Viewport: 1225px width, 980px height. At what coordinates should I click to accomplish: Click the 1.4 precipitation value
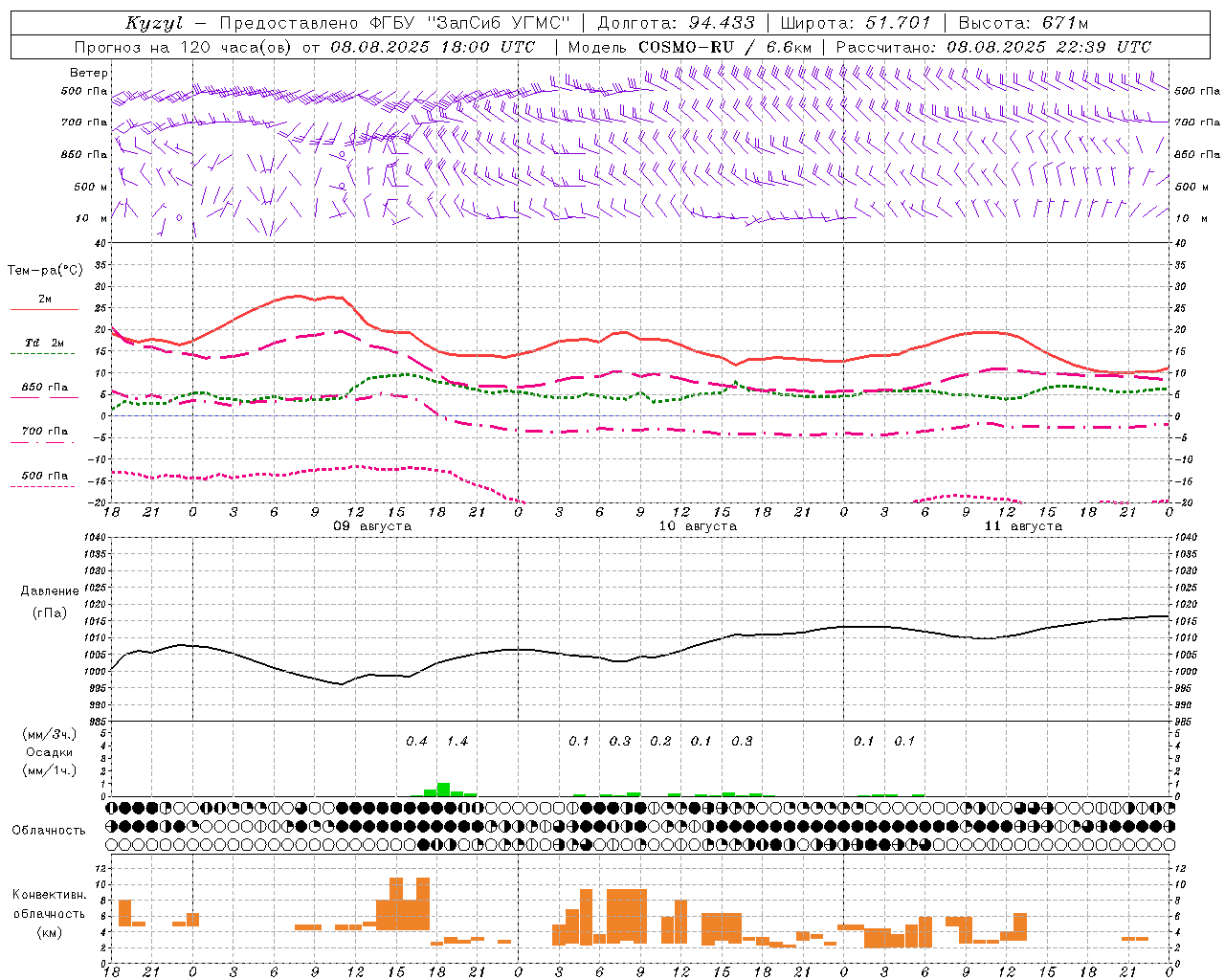[x=457, y=742]
